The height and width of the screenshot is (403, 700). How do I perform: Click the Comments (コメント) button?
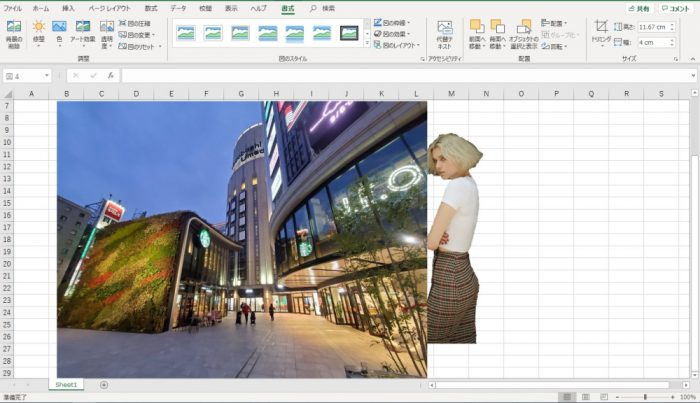coord(675,8)
